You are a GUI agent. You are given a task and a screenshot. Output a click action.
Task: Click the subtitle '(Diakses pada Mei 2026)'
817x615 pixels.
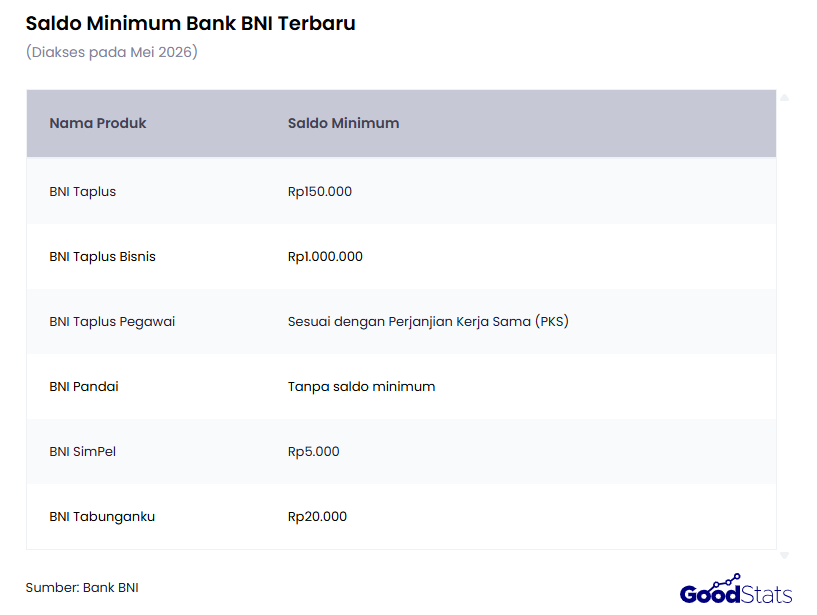pyautogui.click(x=112, y=52)
